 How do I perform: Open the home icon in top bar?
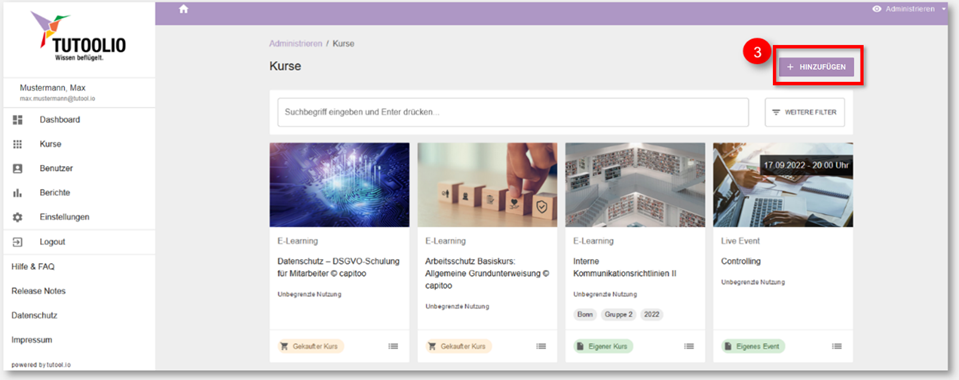[x=183, y=9]
